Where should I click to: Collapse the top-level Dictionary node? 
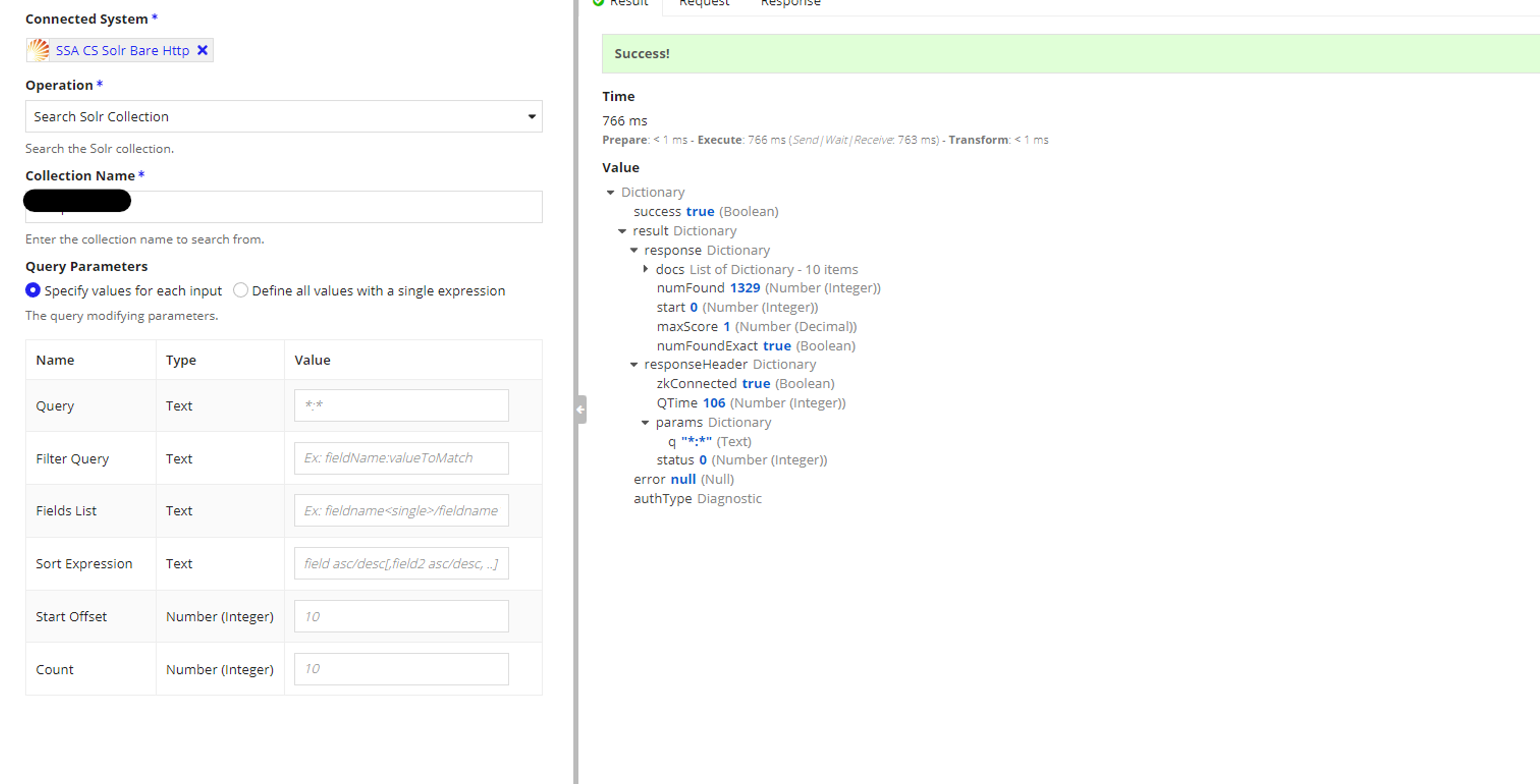tap(610, 192)
